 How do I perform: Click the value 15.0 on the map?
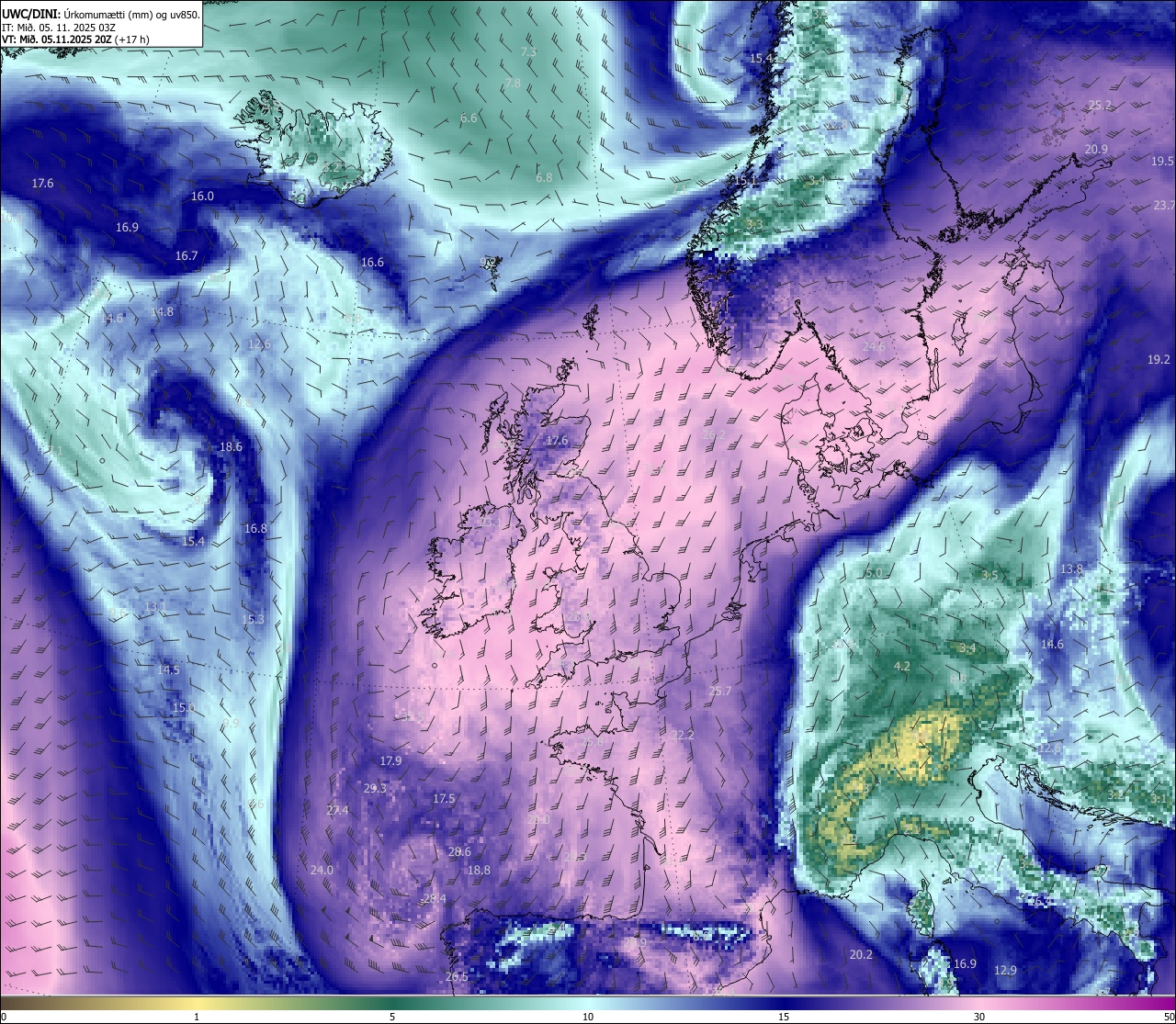(184, 708)
